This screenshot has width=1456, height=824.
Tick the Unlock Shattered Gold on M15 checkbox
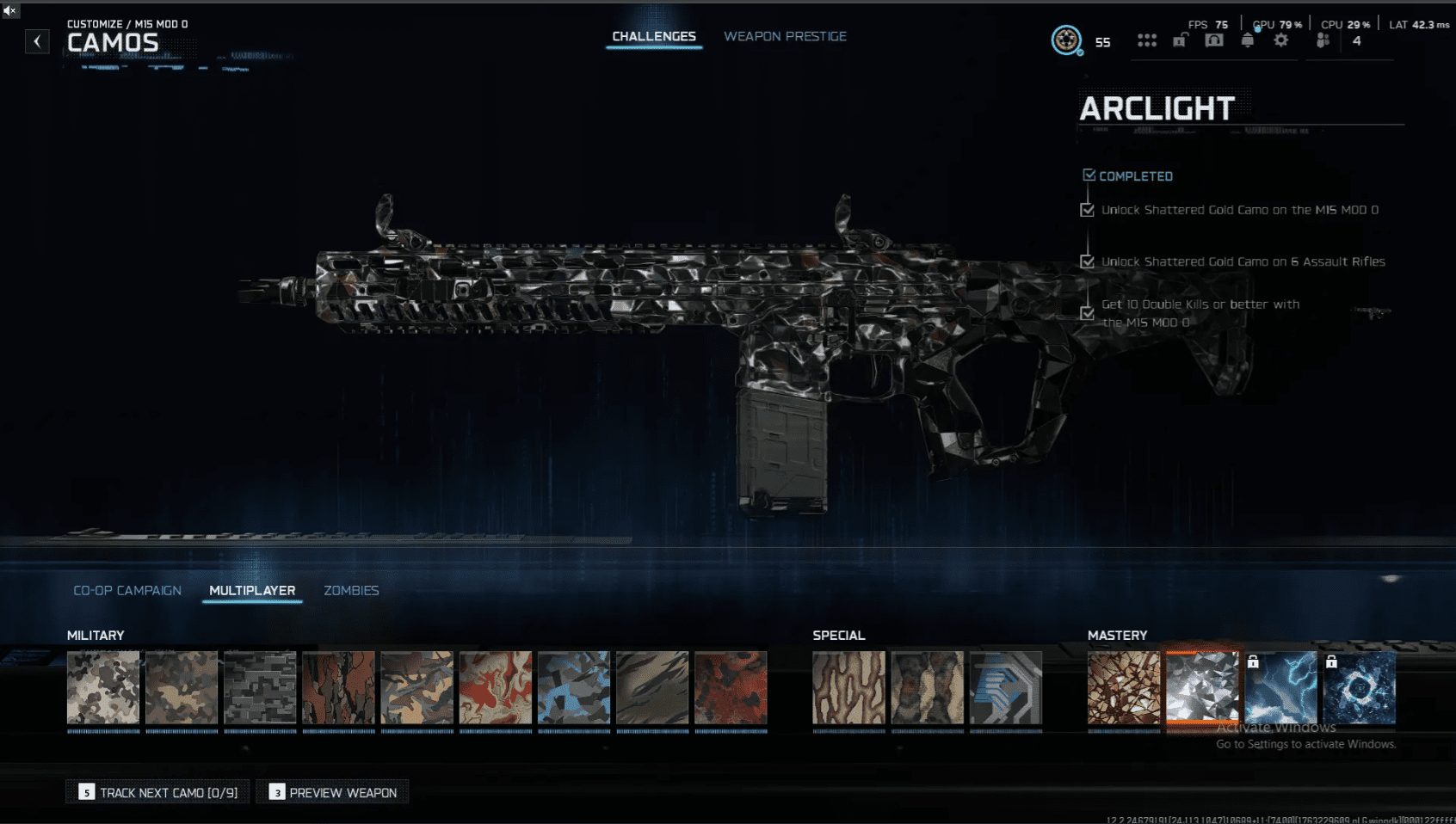(x=1087, y=209)
